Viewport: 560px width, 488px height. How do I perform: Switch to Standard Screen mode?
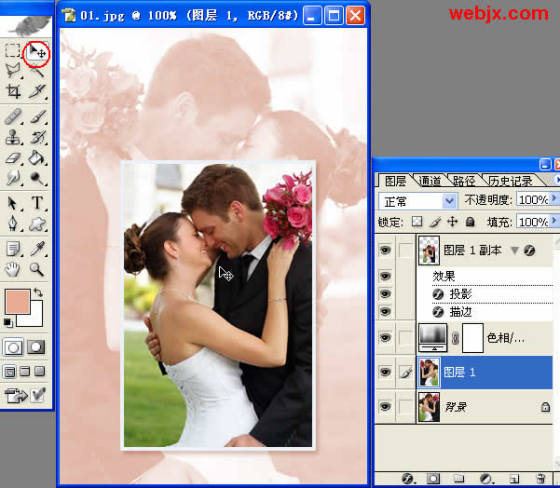coord(10,372)
